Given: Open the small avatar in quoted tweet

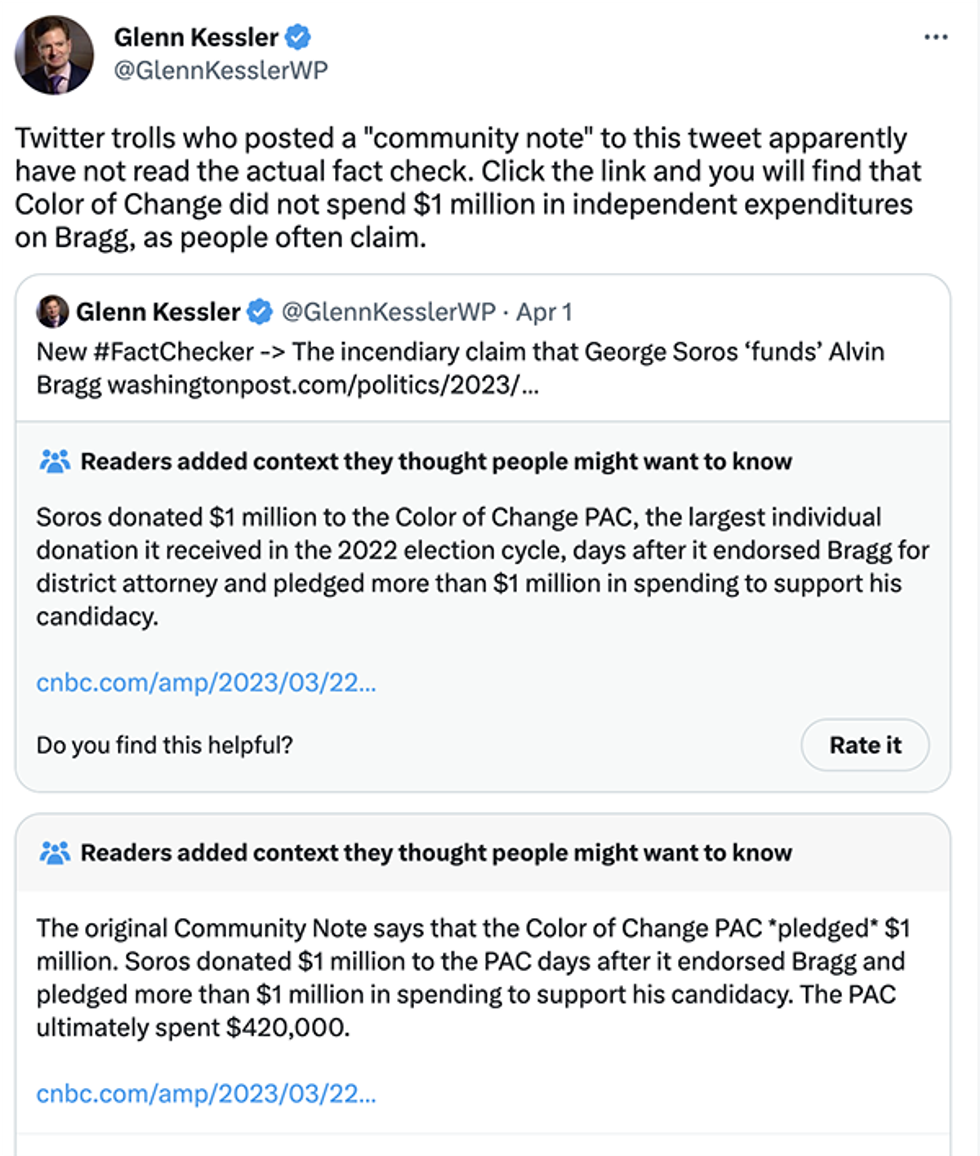Looking at the screenshot, I should point(52,312).
